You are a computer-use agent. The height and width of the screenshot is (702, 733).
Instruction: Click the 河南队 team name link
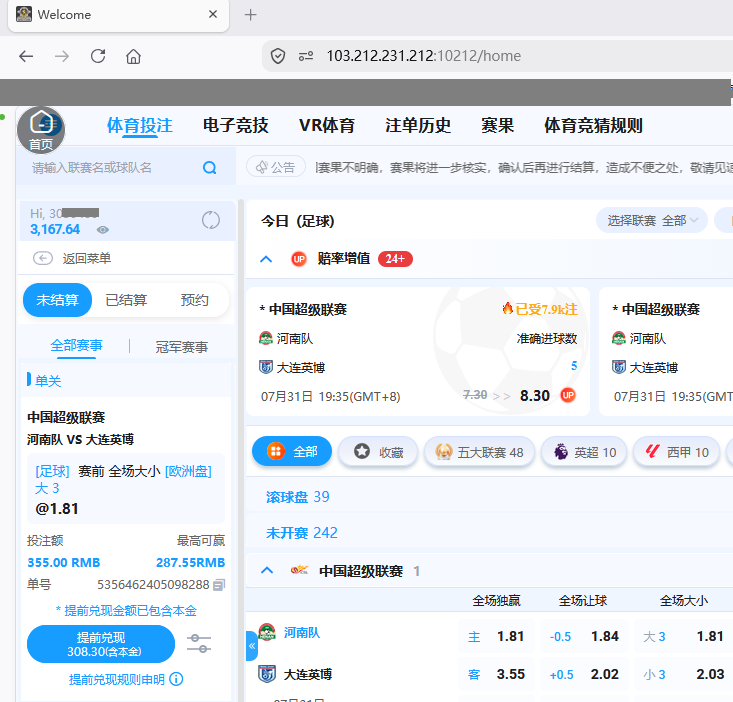pos(302,632)
